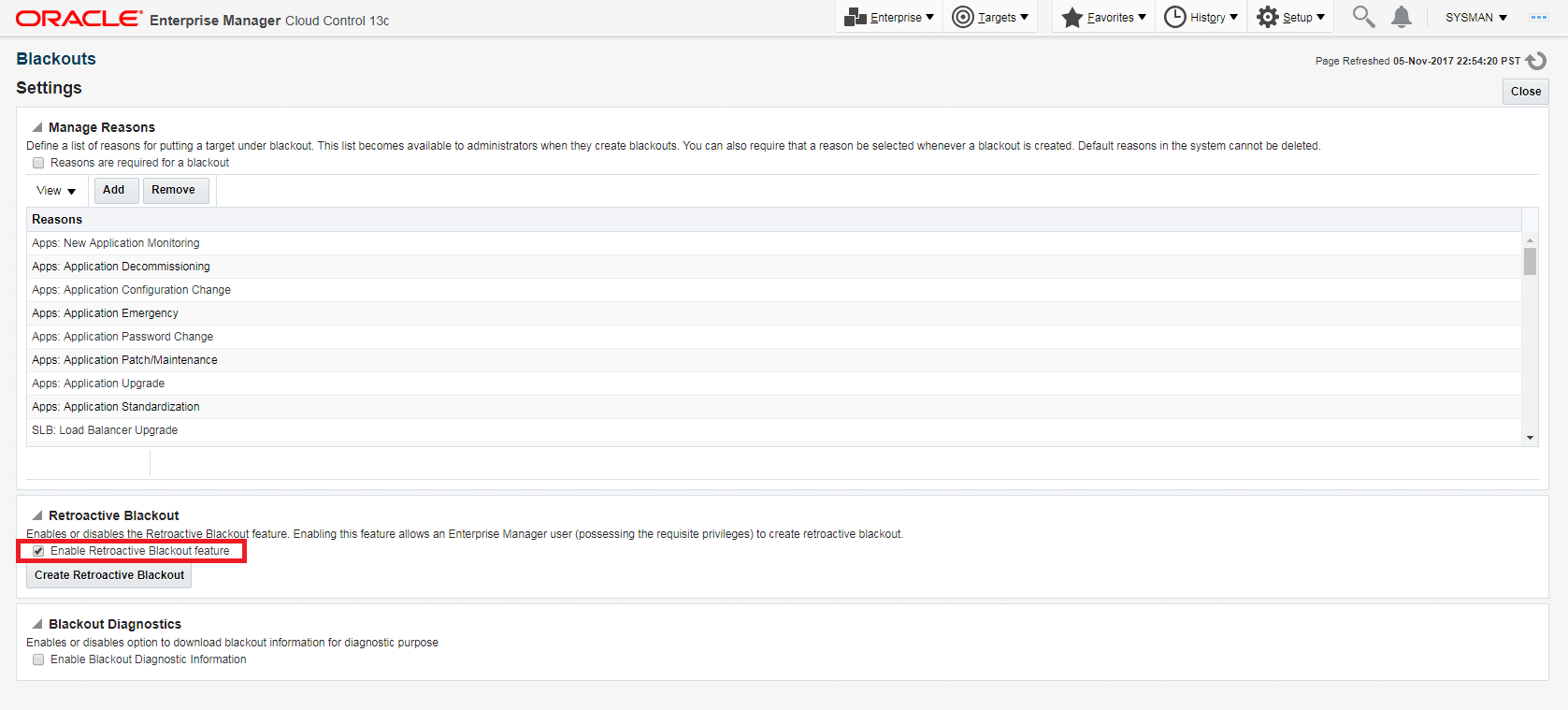Collapse the Blackout Diagnostics section
This screenshot has height=710, width=1568.
click(x=37, y=624)
